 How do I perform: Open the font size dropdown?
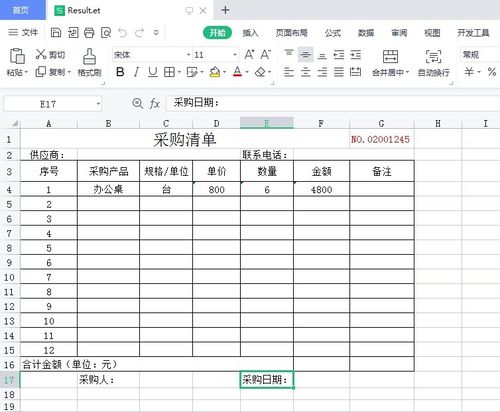(235, 55)
